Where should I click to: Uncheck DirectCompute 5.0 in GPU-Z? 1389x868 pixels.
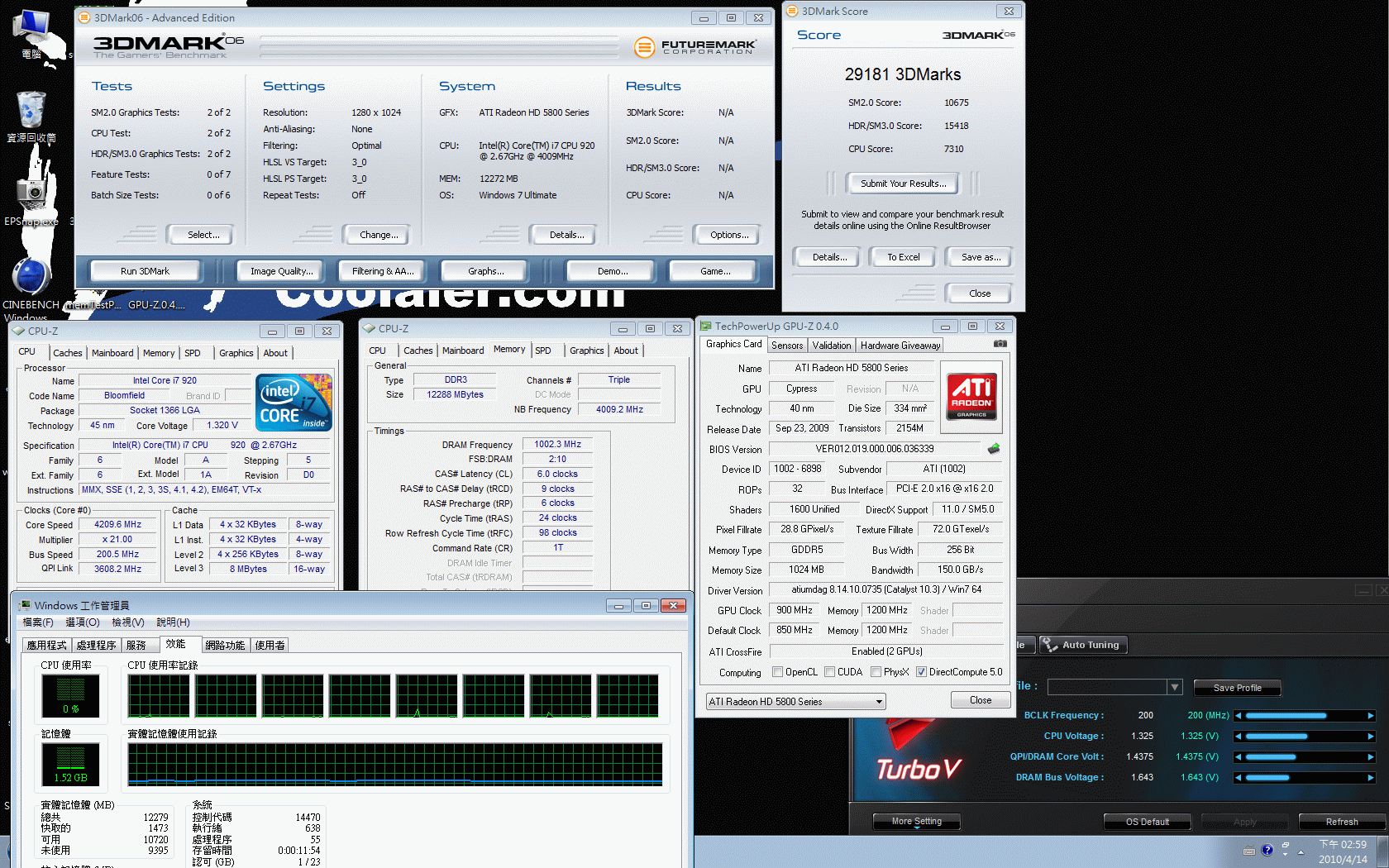(921, 672)
